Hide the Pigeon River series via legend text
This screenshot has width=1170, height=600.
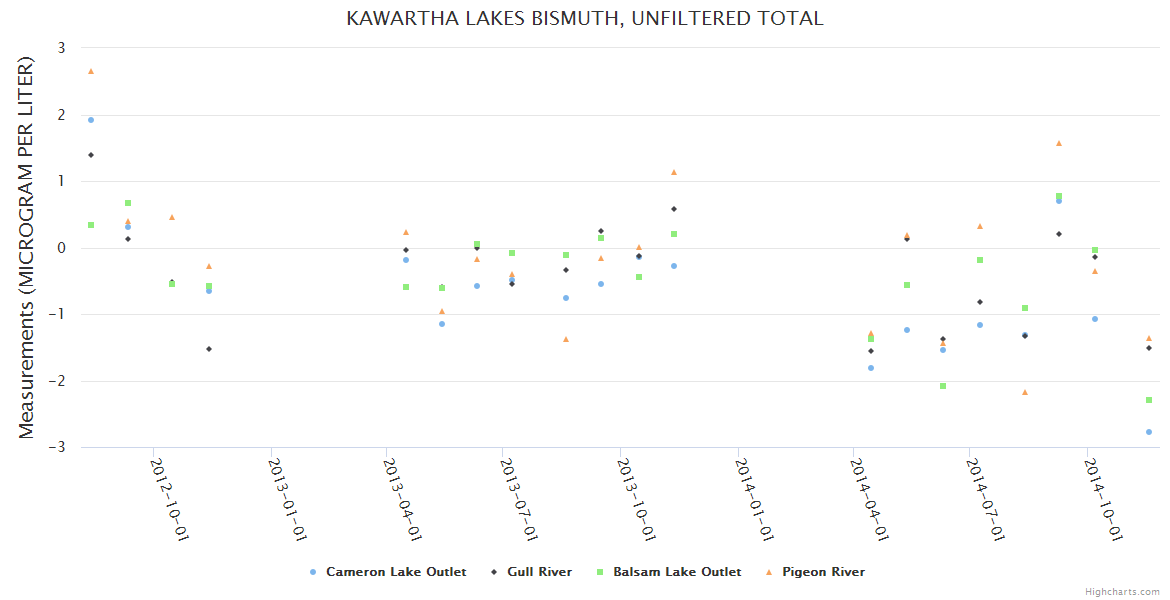(x=823, y=572)
